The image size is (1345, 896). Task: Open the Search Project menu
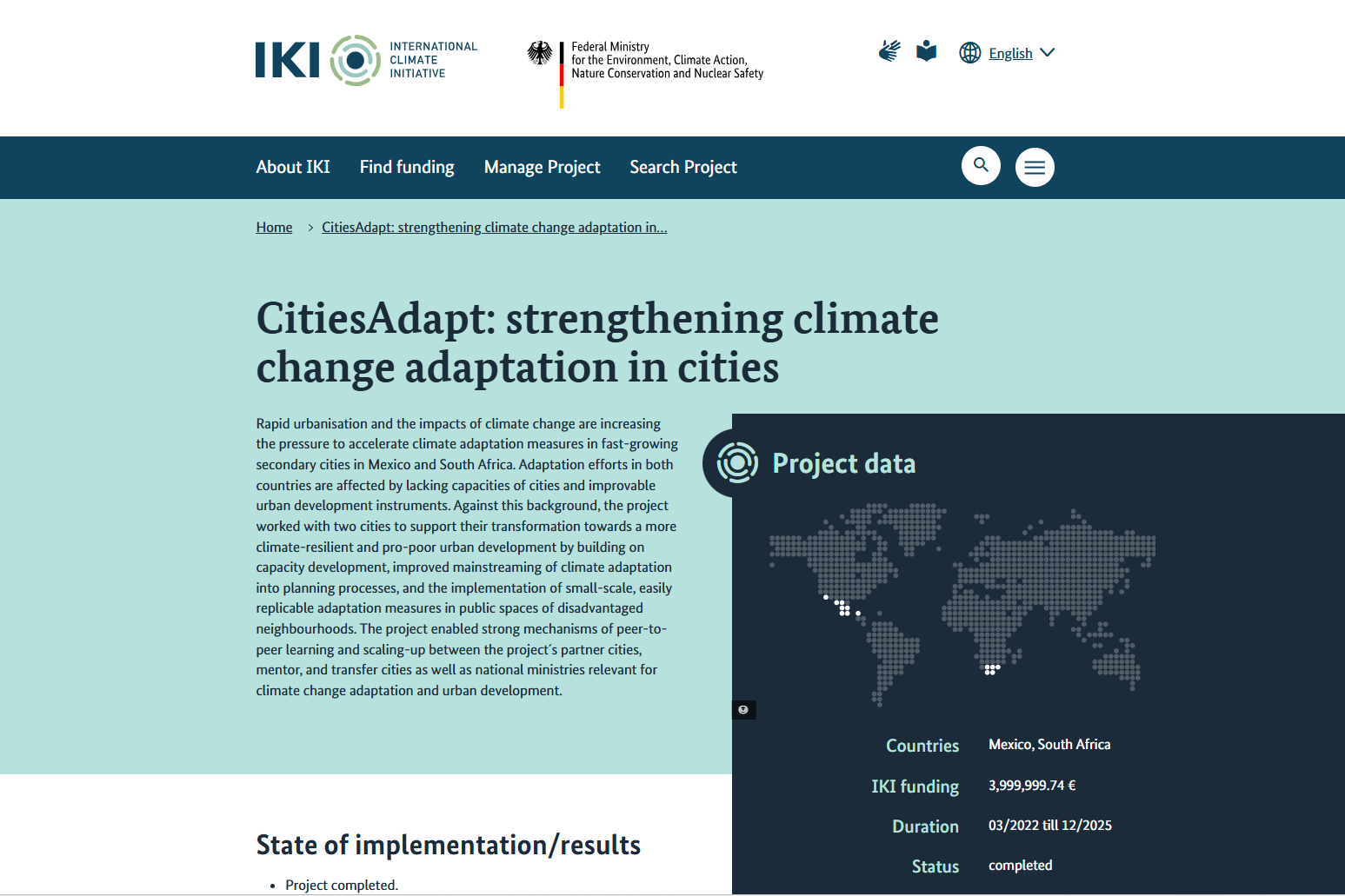683,167
